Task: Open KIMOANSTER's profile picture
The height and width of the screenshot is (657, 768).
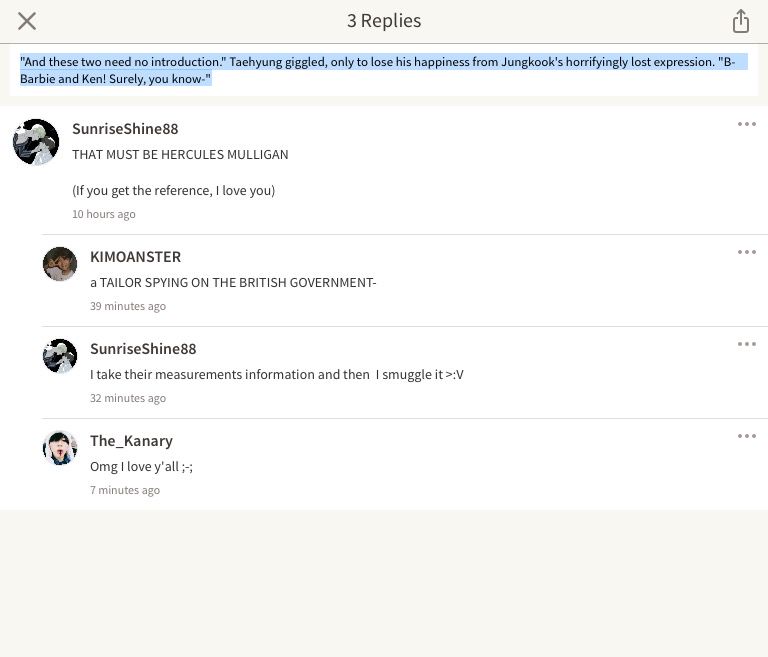Action: (x=60, y=264)
